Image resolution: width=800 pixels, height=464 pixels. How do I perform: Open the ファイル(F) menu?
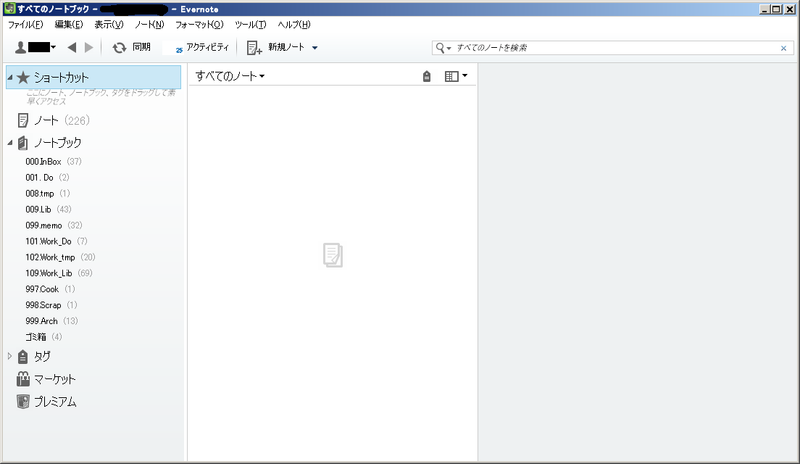[x=26, y=25]
